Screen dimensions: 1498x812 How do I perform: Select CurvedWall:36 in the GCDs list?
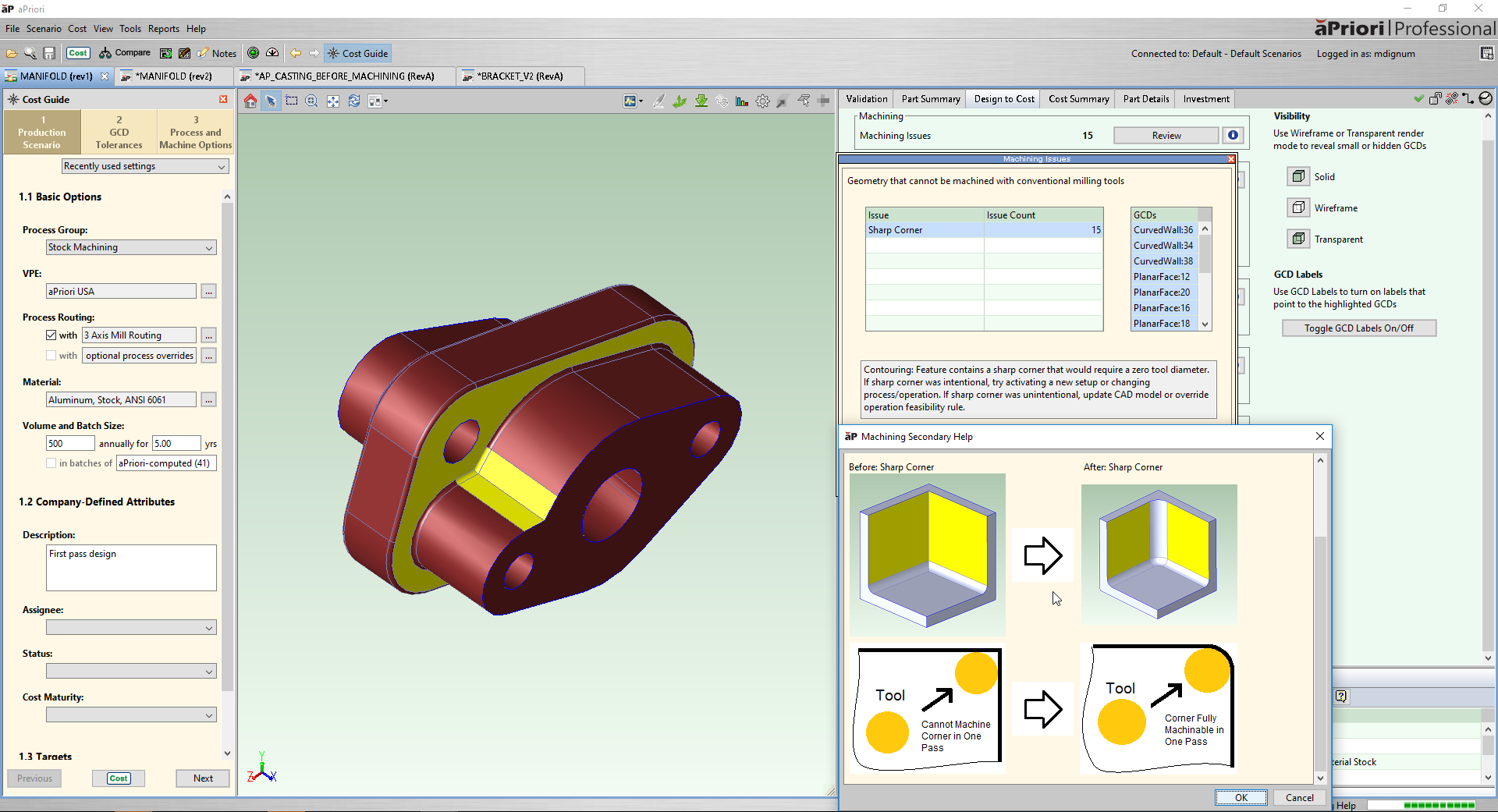tap(1163, 230)
